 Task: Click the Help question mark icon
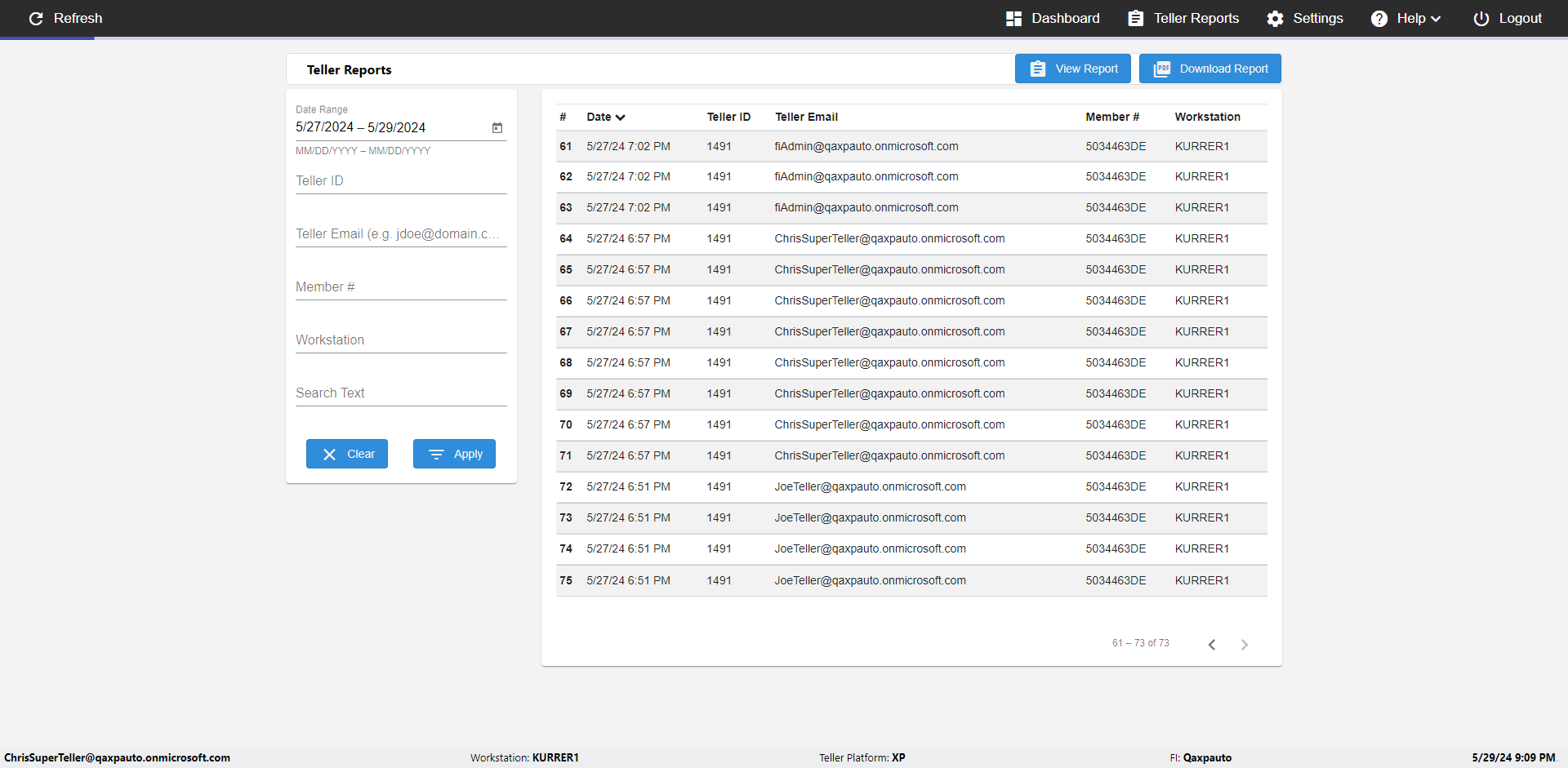click(1379, 18)
